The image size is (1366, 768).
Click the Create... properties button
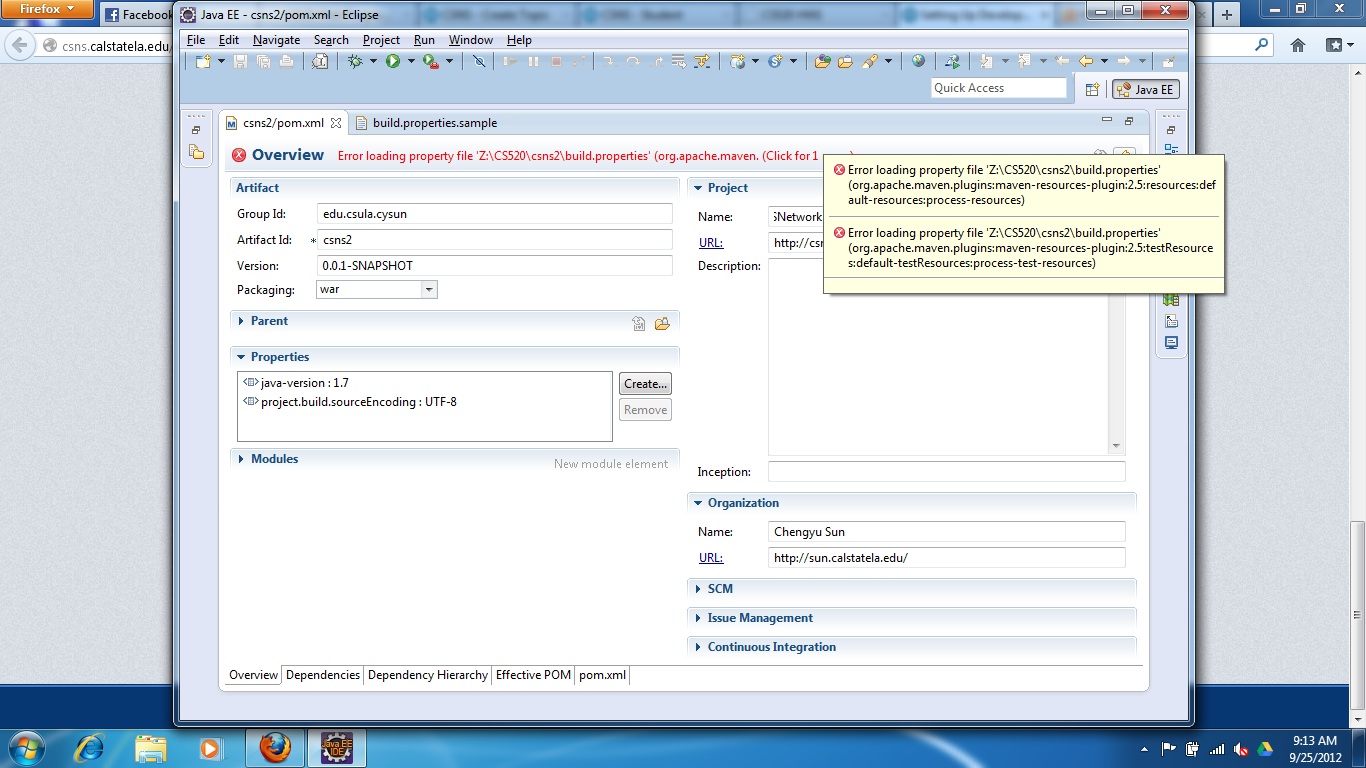coord(645,384)
